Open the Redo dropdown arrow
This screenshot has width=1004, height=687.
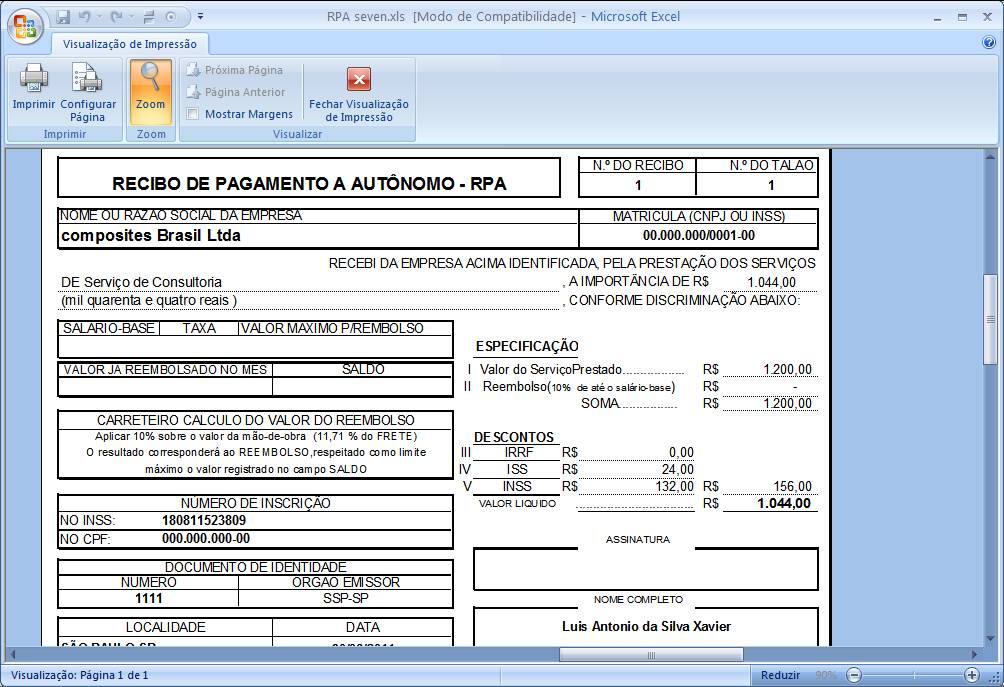point(131,16)
